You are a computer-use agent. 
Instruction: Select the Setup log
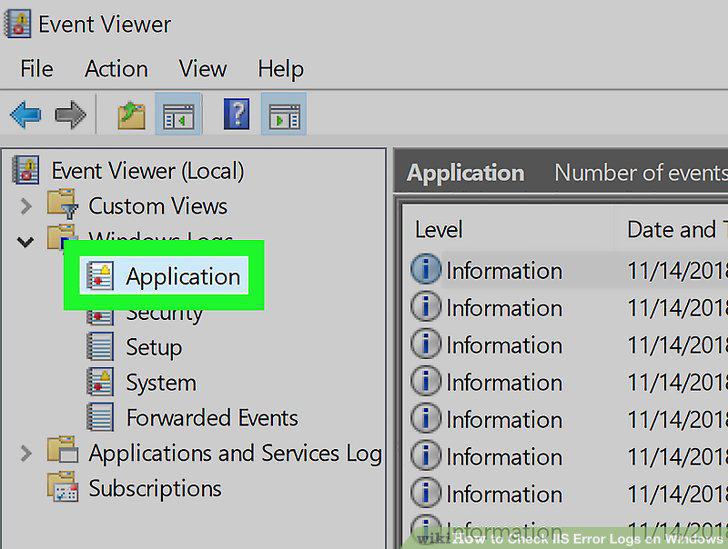[x=154, y=347]
